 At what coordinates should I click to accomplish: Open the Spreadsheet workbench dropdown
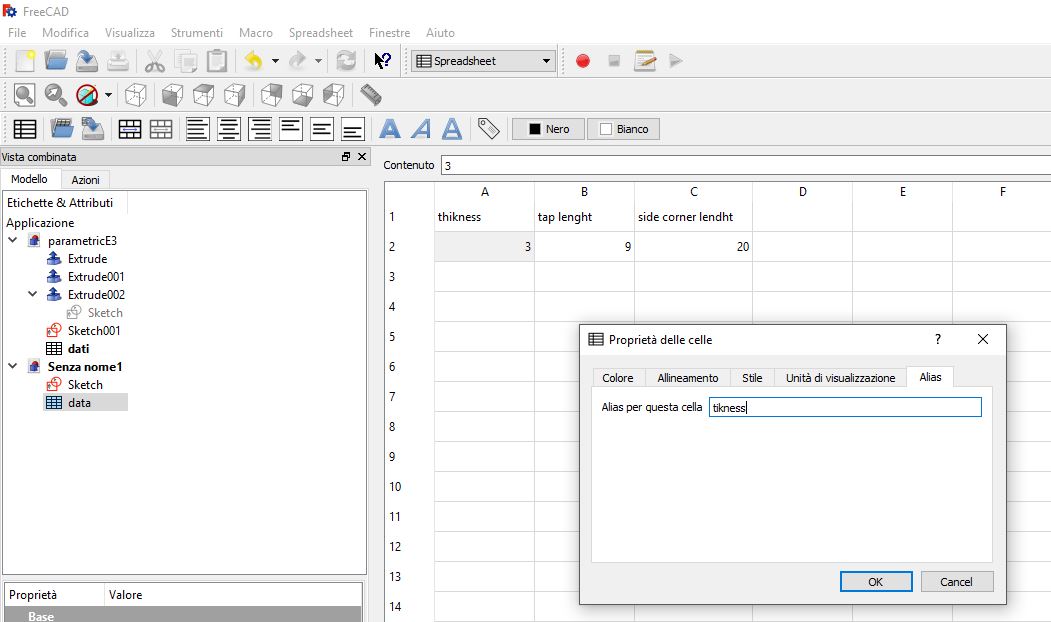(x=483, y=61)
